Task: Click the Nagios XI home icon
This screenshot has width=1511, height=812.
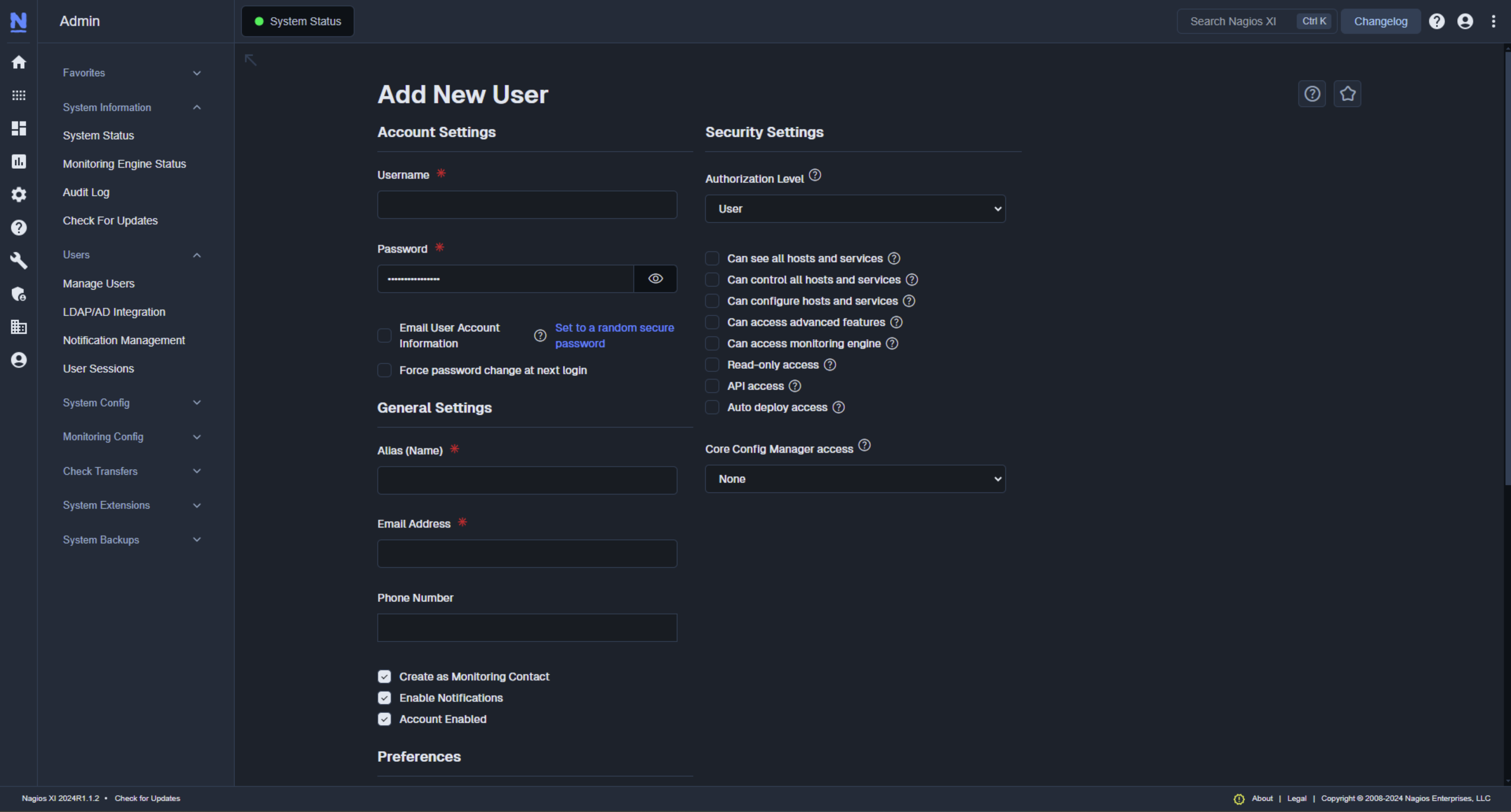Action: point(18,62)
